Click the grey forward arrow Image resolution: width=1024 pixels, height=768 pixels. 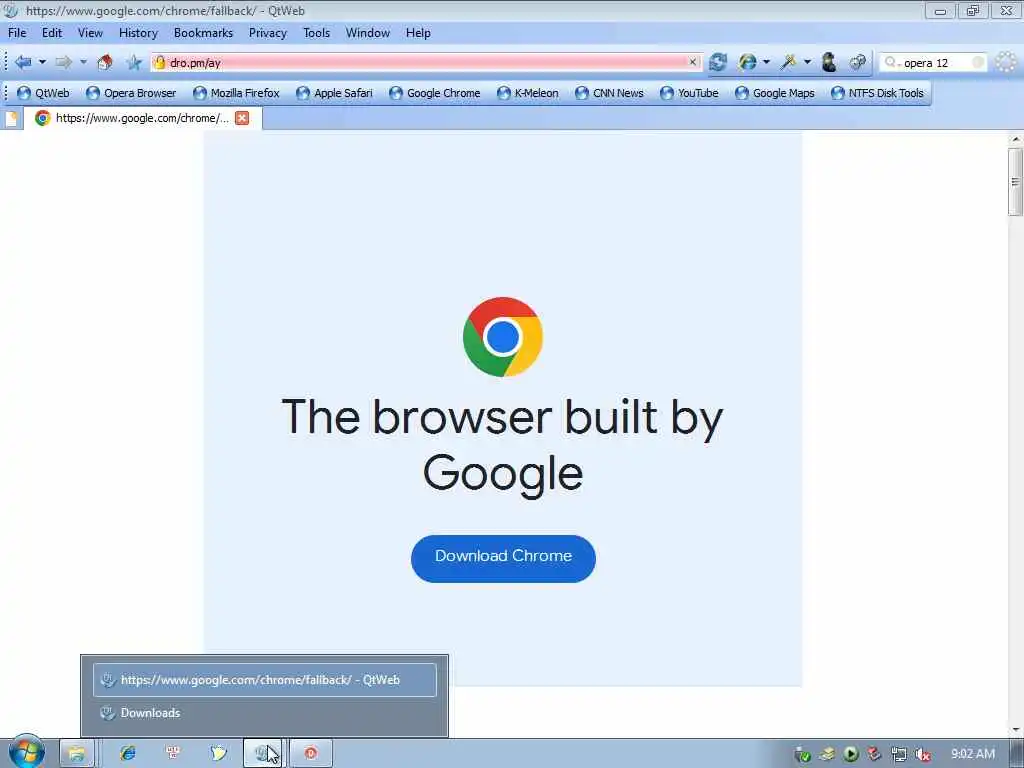pos(63,63)
